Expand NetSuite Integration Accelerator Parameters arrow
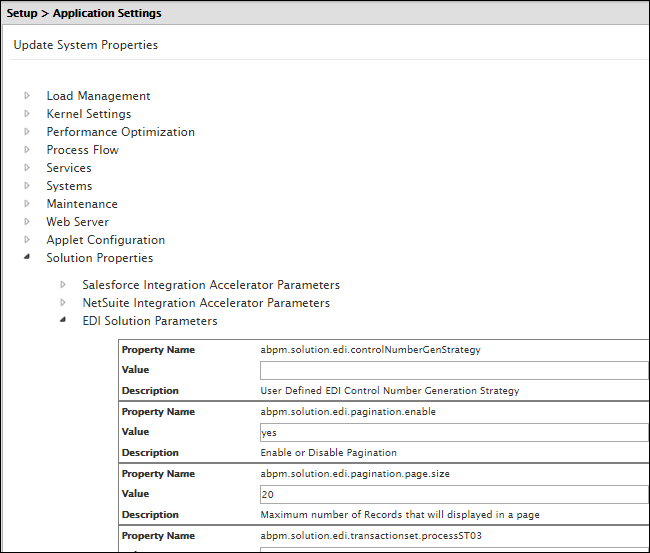 click(64, 303)
